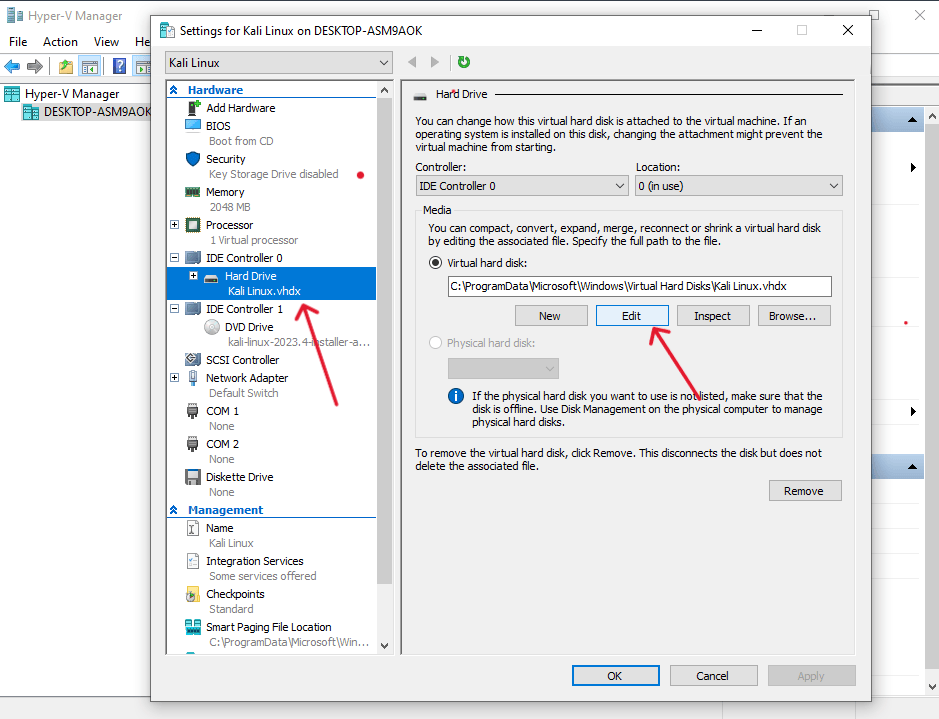Select the Diskette Drive floppy icon

(x=193, y=477)
